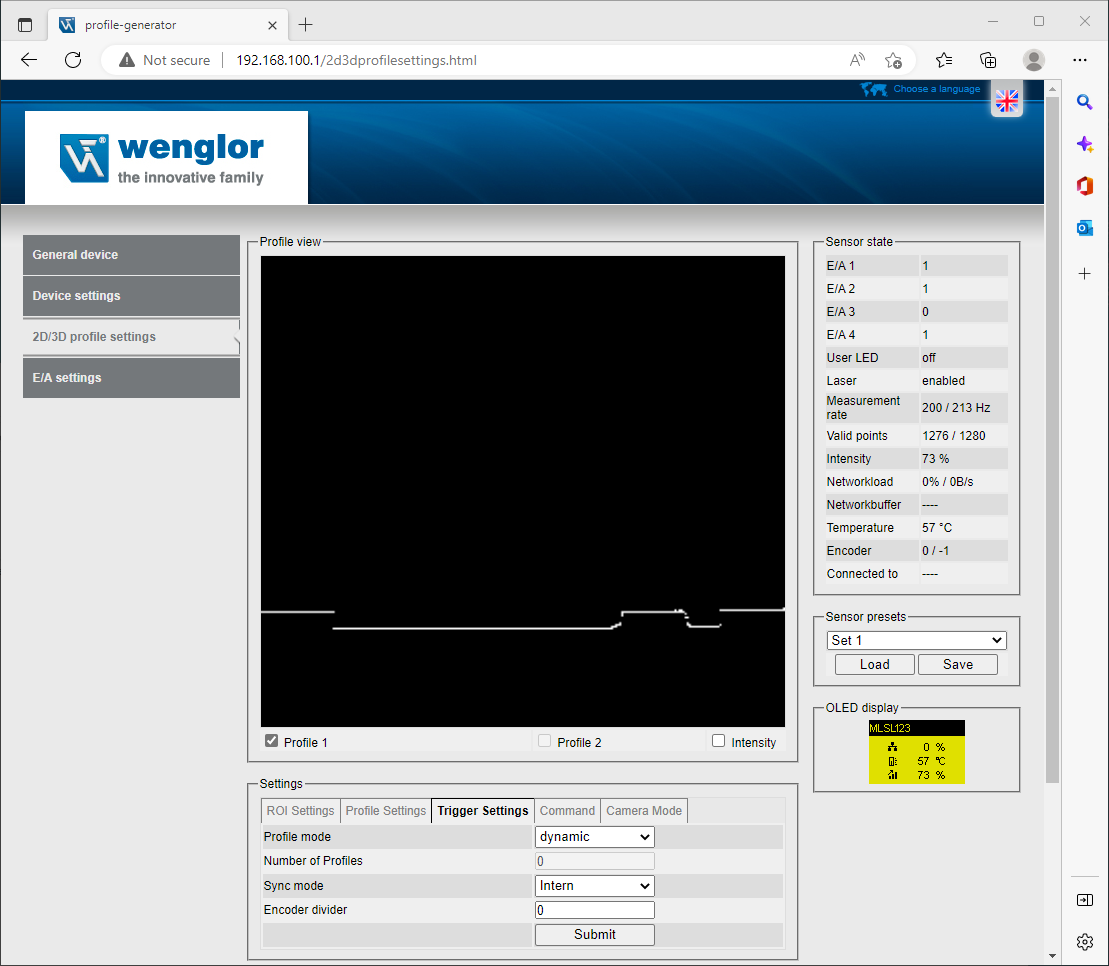Open the Outlook sidebar icon
This screenshot has width=1109, height=966.
1084,229
